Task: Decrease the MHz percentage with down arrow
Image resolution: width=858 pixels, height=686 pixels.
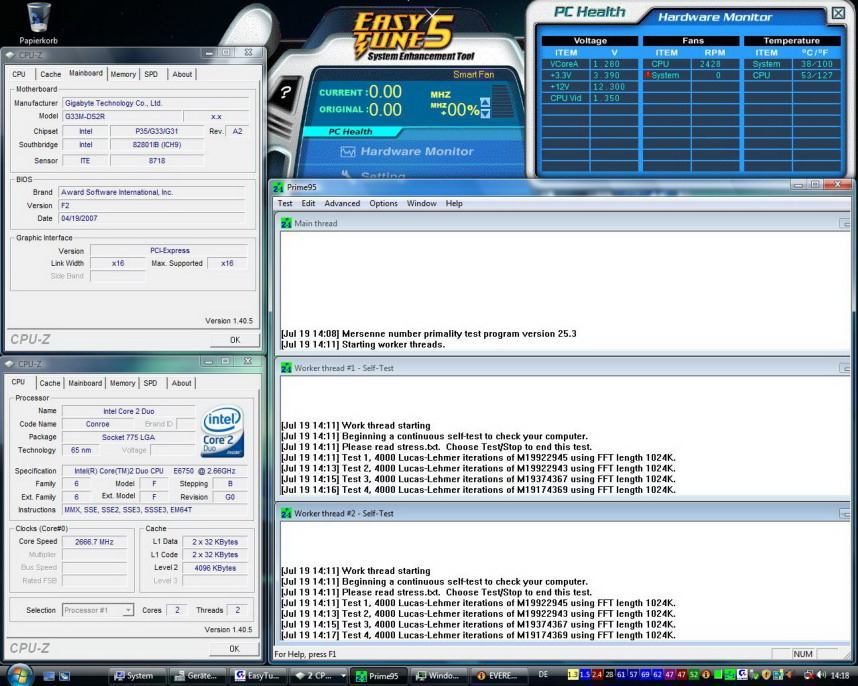Action: 485,113
